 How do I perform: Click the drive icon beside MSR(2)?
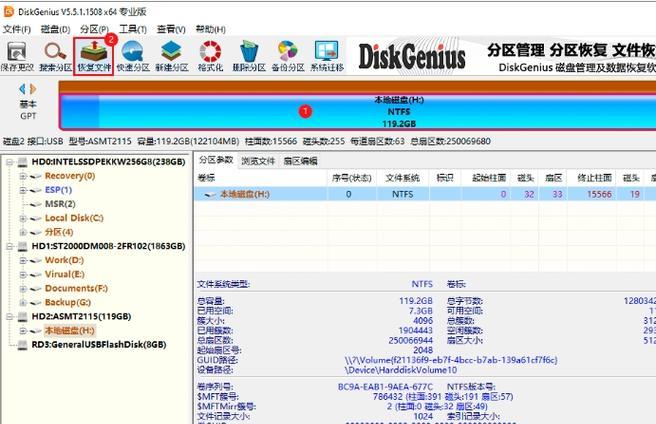pyautogui.click(x=36, y=204)
